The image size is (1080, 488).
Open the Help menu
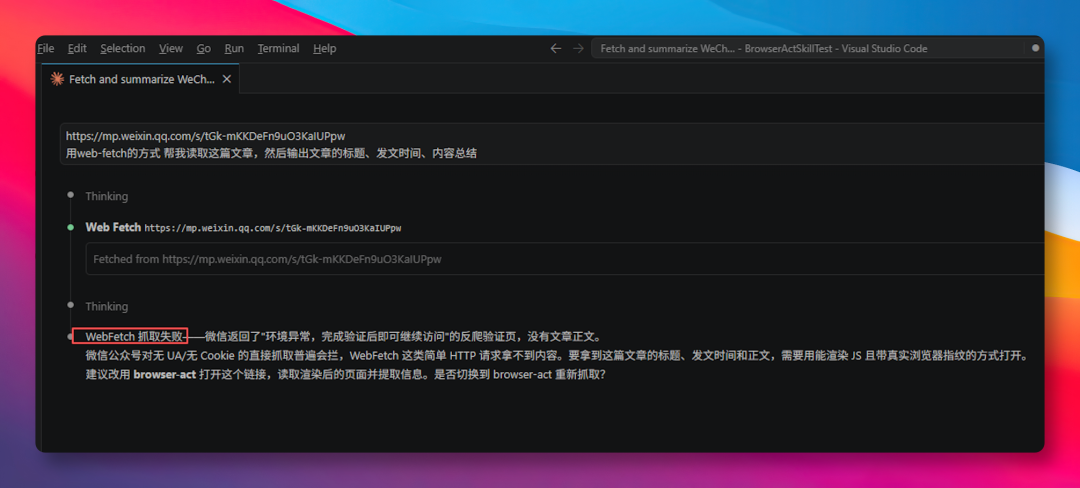324,49
